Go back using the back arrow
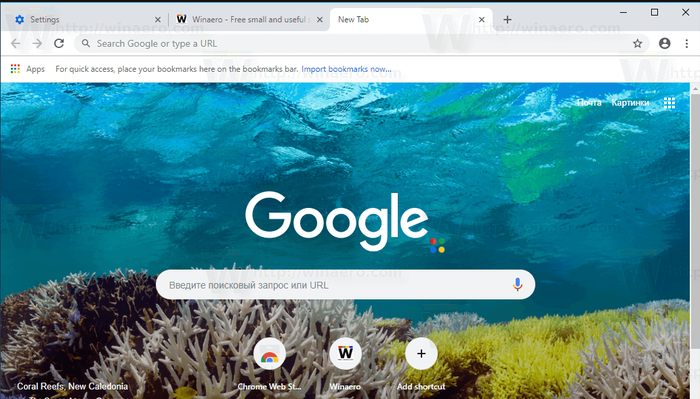Viewport: 700px width, 399px height. [x=16, y=44]
